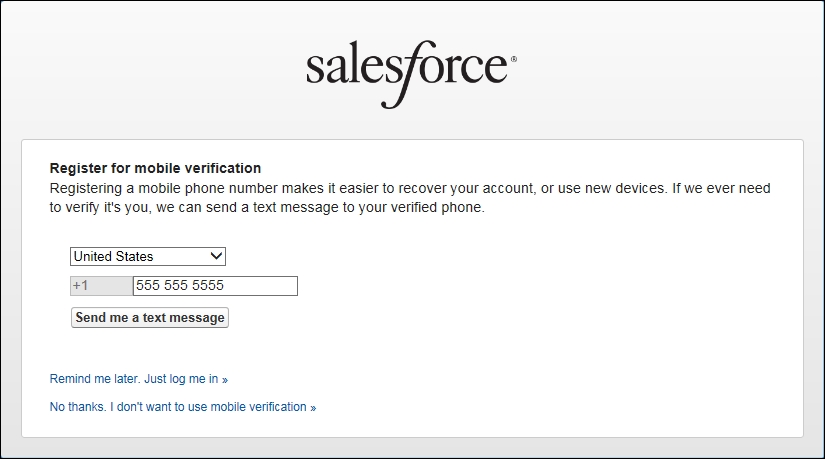Screen dimensions: 825x459
Task: Click the double arrow after mobile verification link
Action: [x=313, y=408]
